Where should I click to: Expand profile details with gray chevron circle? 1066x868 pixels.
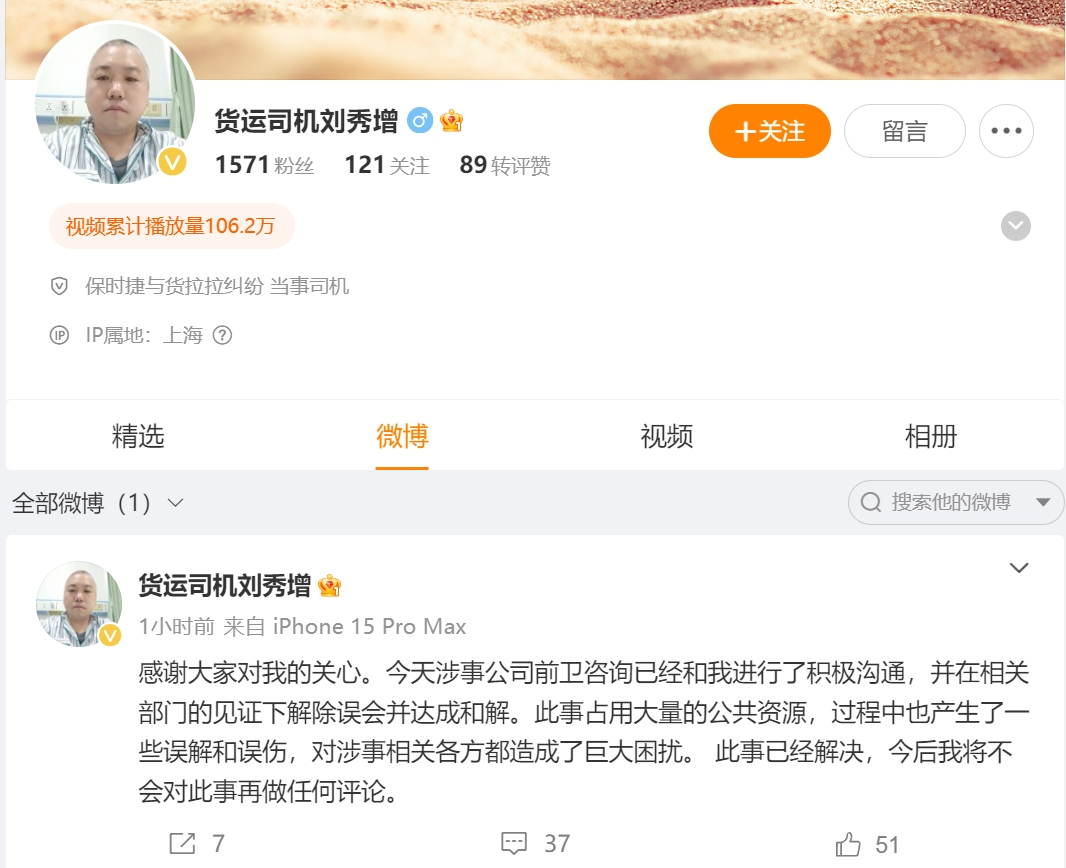click(x=1016, y=226)
